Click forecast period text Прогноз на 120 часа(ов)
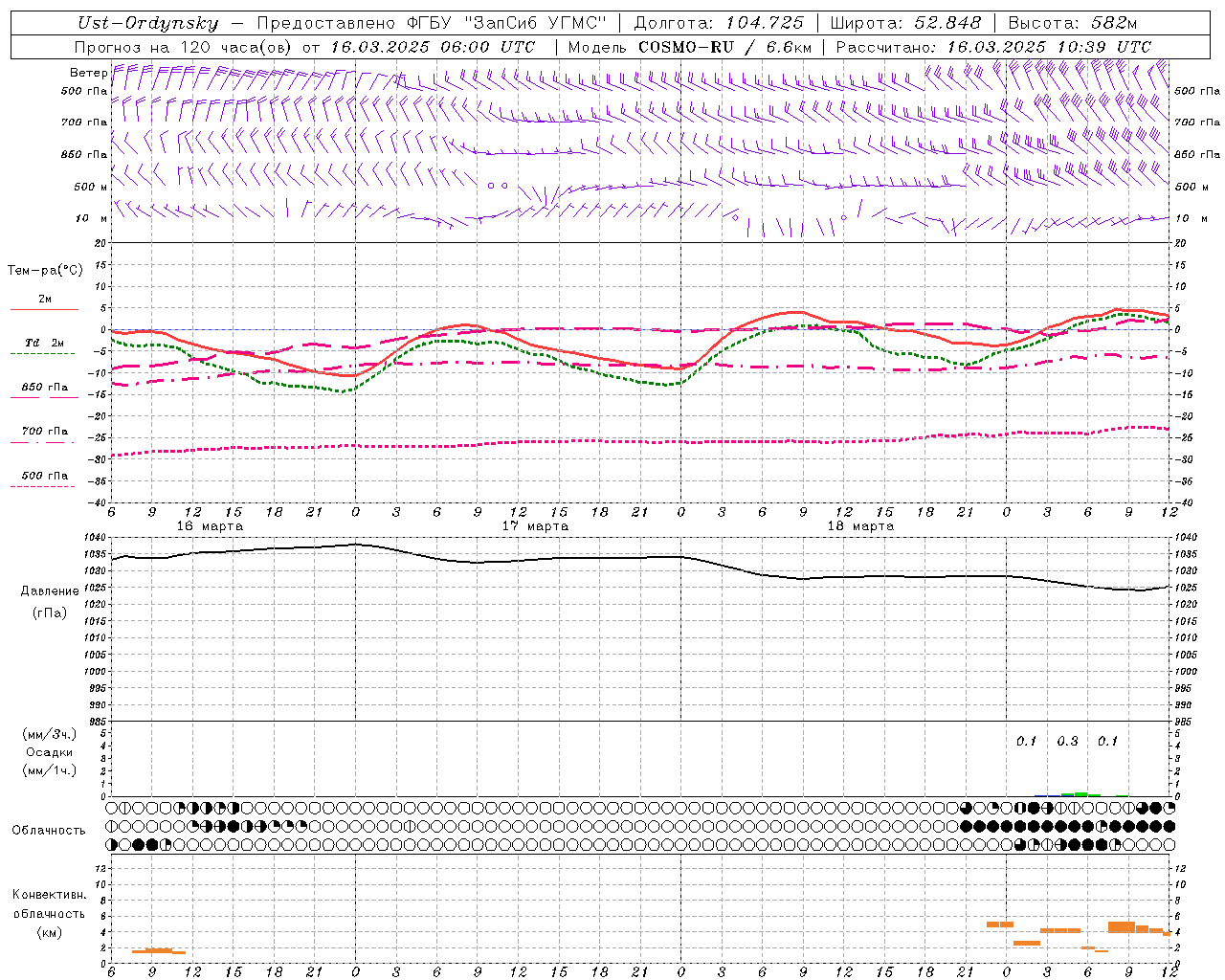 (185, 47)
